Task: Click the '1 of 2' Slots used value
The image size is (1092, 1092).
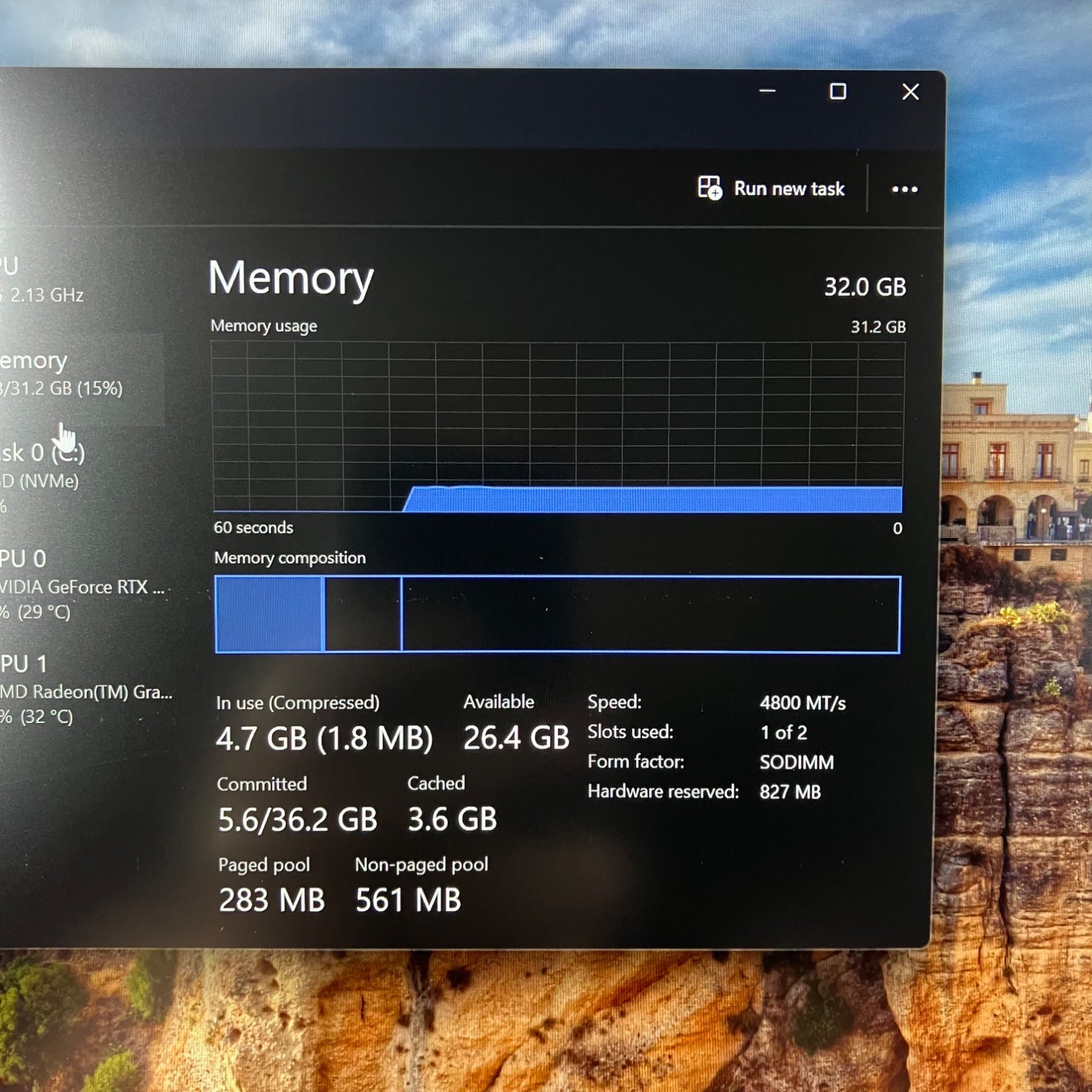Action: coord(784,732)
